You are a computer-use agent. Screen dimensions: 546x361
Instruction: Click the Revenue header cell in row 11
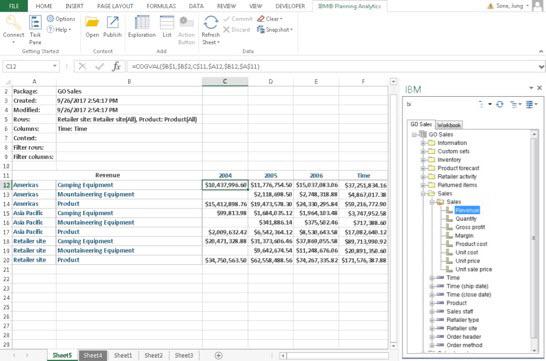(107, 175)
